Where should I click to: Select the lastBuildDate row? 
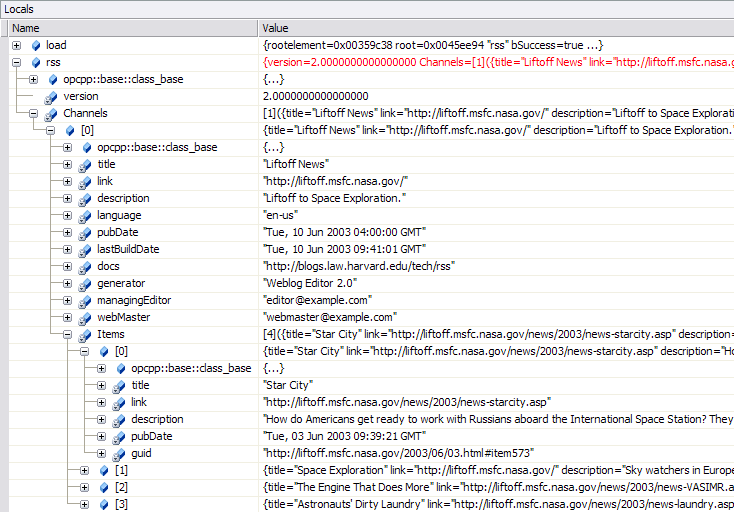tap(128, 249)
